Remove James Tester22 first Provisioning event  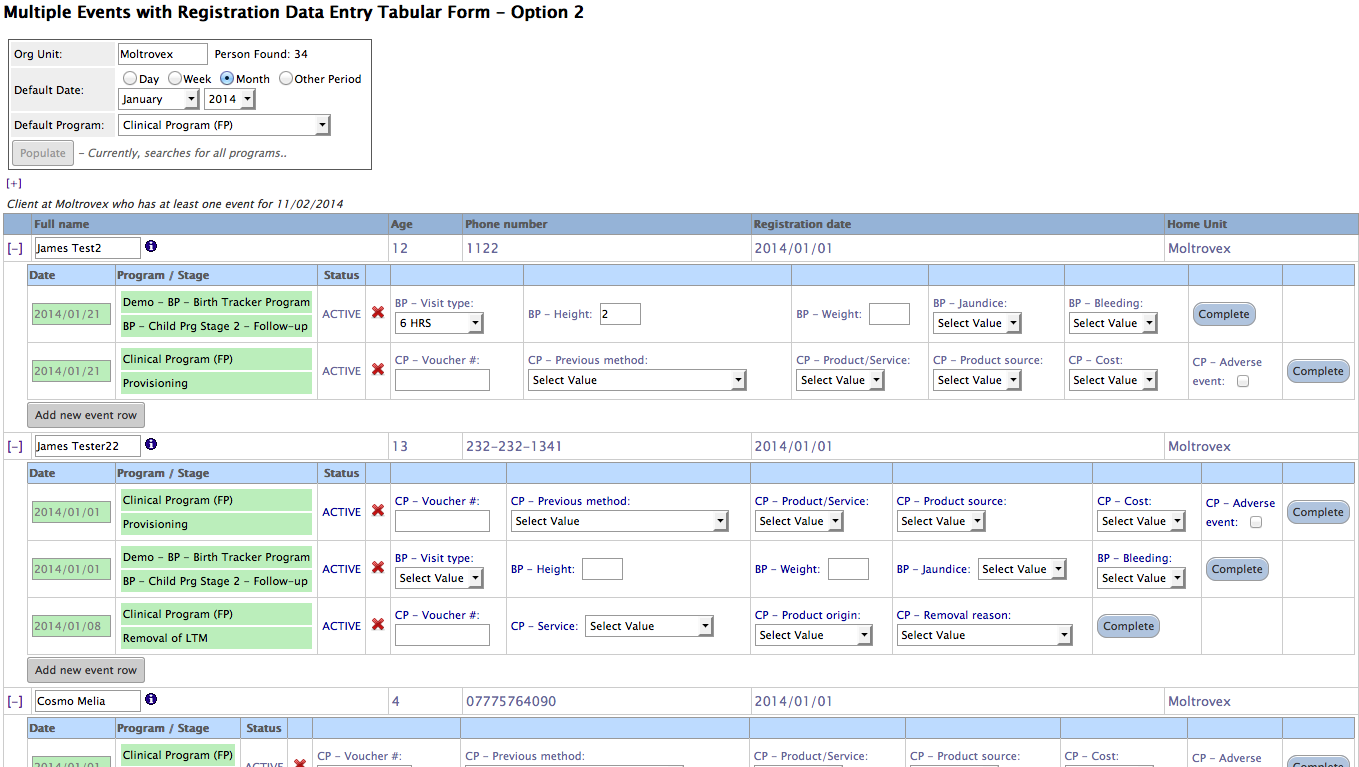[378, 511]
